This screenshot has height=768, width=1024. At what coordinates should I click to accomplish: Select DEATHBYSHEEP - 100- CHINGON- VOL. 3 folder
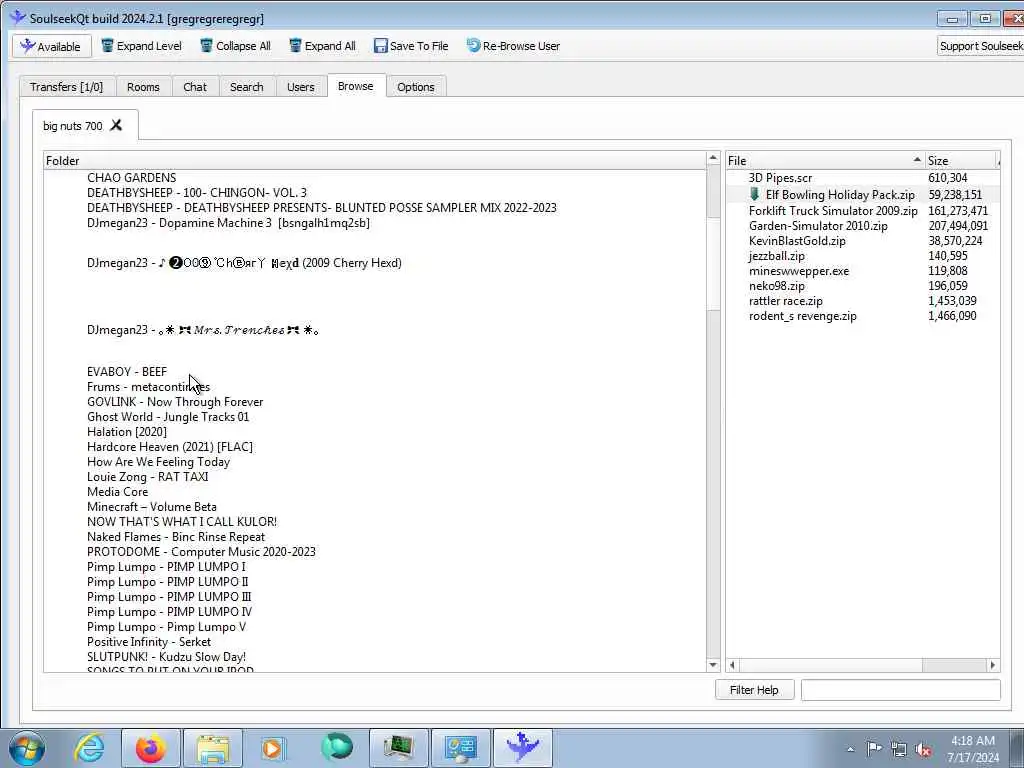[x=197, y=193]
